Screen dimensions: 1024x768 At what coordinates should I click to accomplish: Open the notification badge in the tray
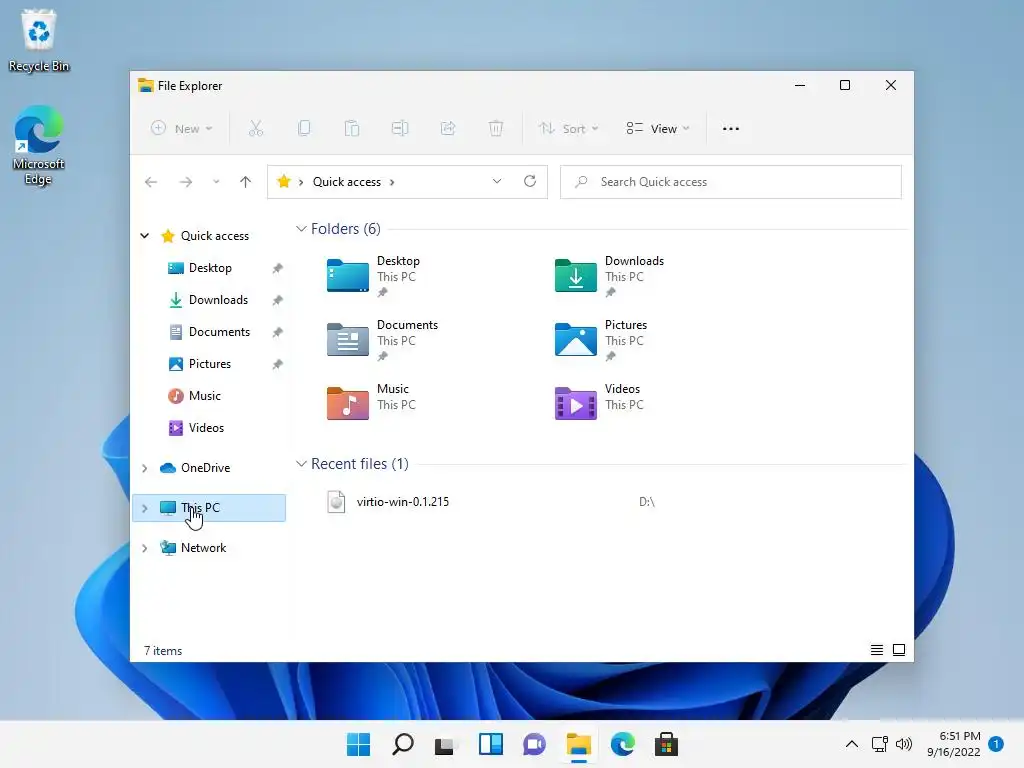pos(996,744)
